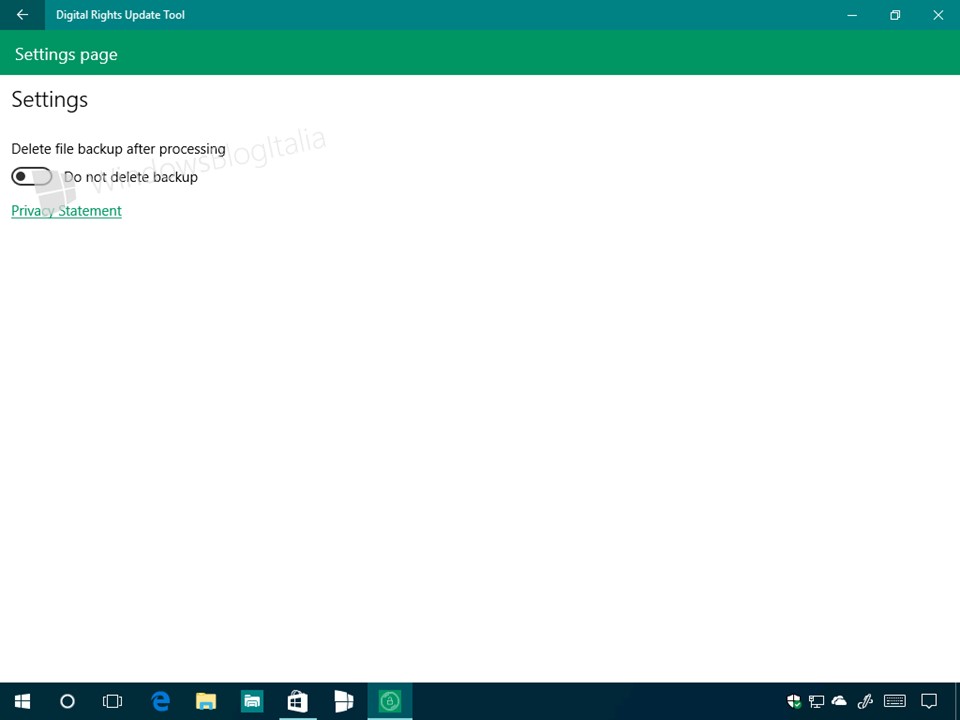
Task: Restore down the application window
Action: click(x=895, y=15)
